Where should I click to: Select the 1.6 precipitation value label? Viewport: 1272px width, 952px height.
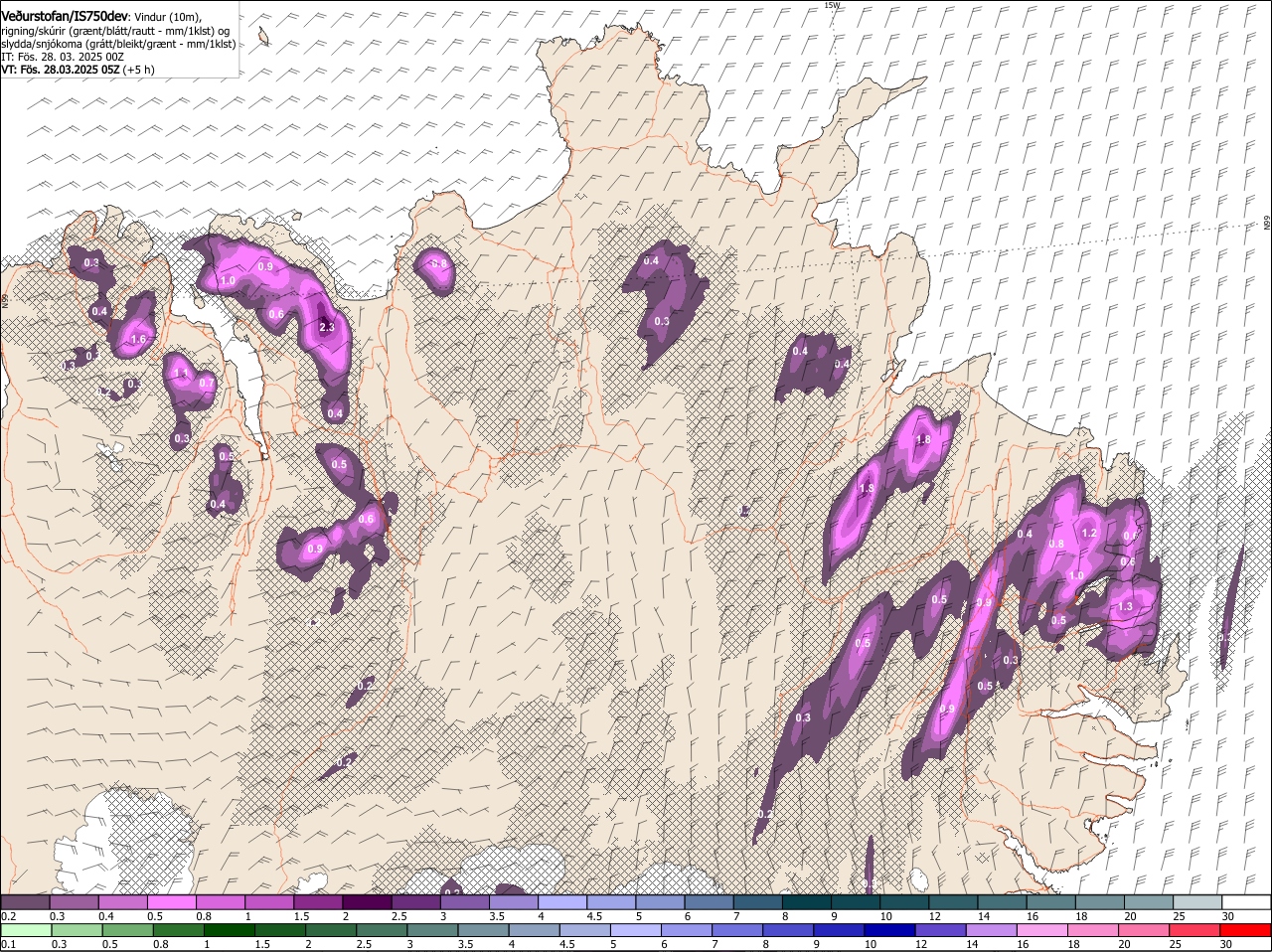tap(138, 339)
